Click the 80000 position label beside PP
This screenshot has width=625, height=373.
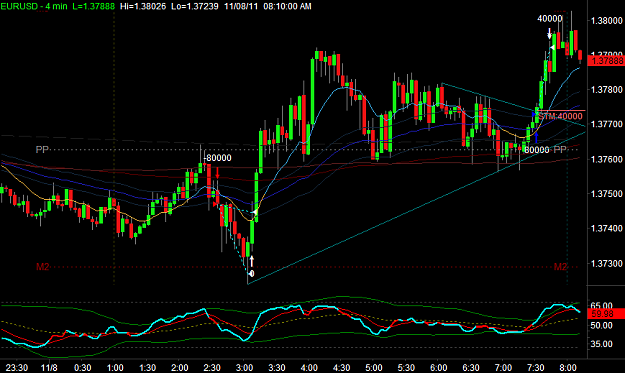click(x=537, y=150)
